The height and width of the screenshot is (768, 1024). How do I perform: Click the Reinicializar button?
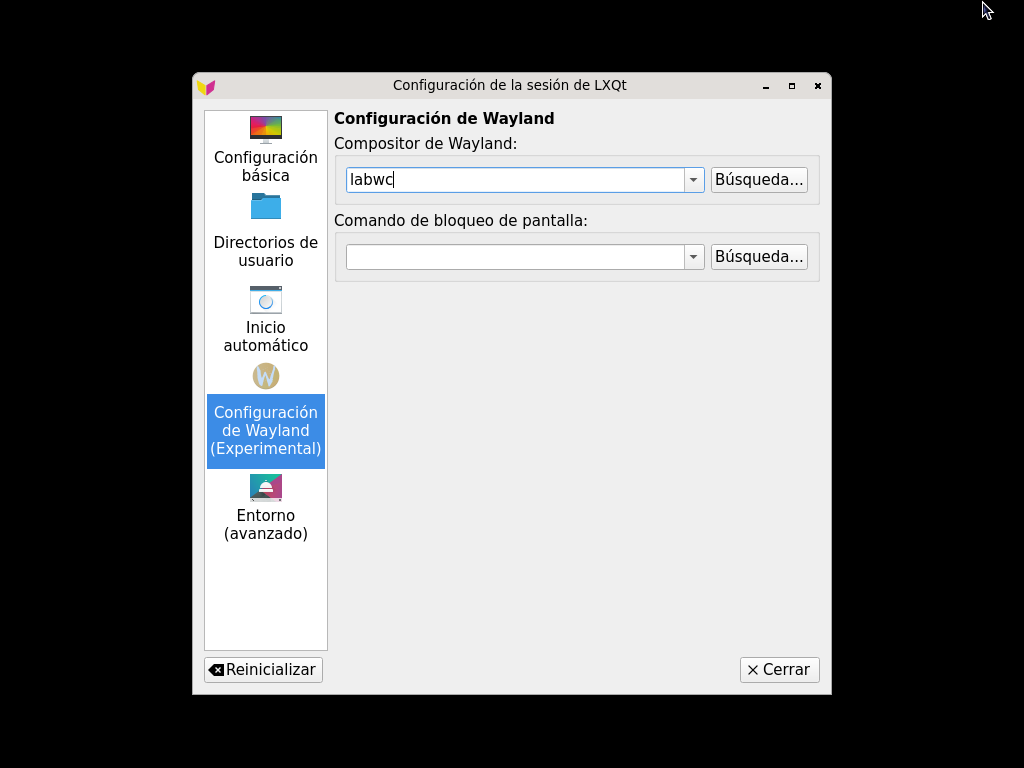tap(263, 670)
